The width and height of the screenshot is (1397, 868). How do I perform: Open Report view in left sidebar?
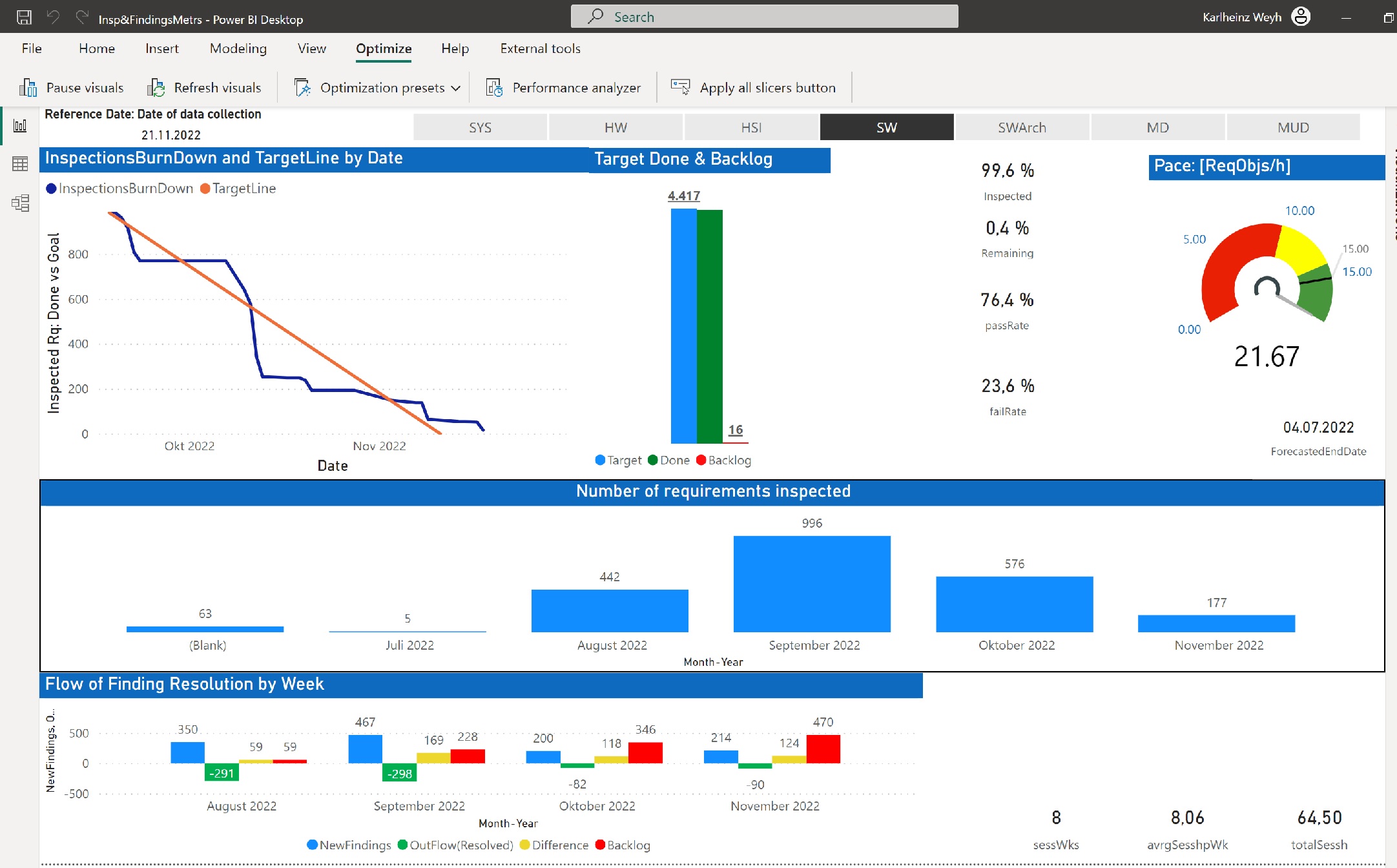(20, 125)
